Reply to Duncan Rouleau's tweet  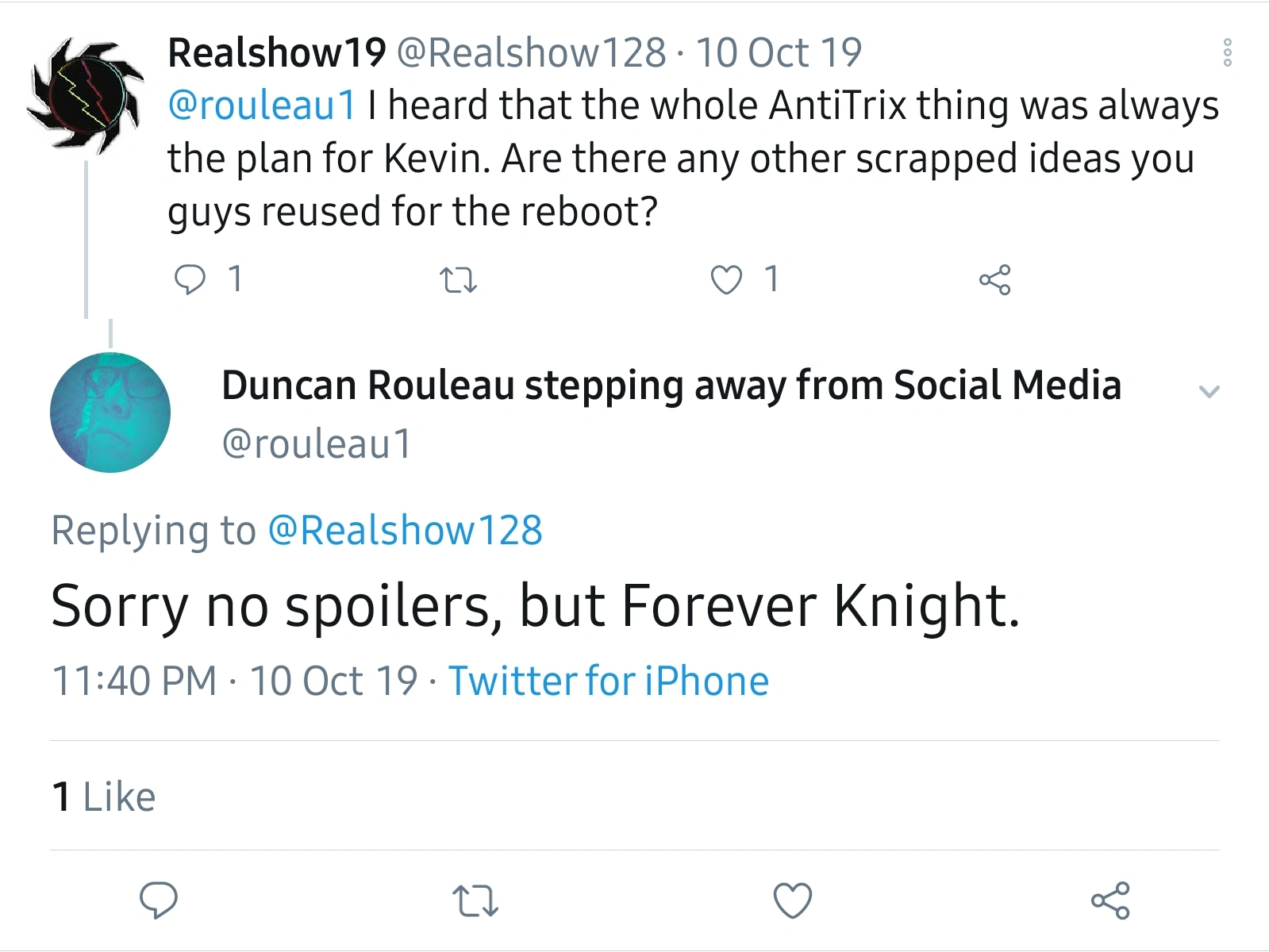[159, 900]
